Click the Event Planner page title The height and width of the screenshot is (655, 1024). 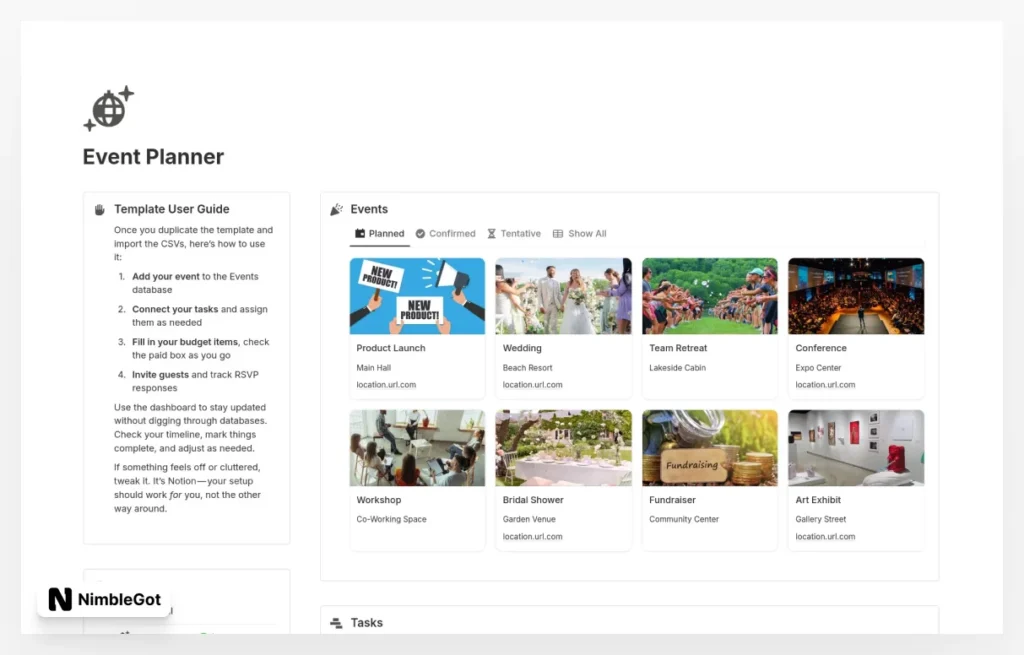pyautogui.click(x=153, y=157)
